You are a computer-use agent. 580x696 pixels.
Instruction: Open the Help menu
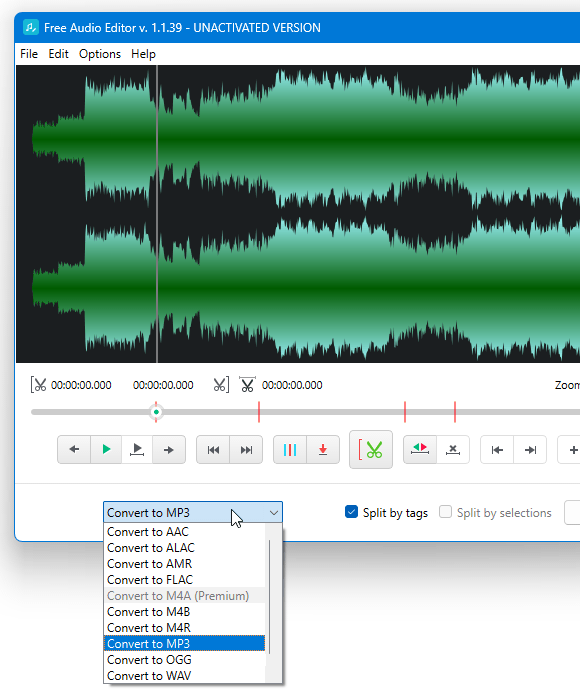(143, 54)
